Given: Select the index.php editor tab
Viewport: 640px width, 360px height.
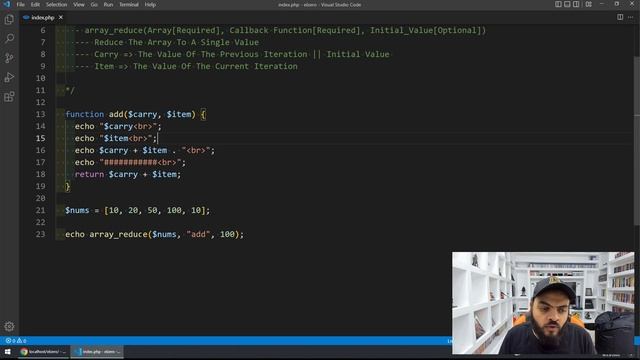Looking at the screenshot, I should [42, 17].
